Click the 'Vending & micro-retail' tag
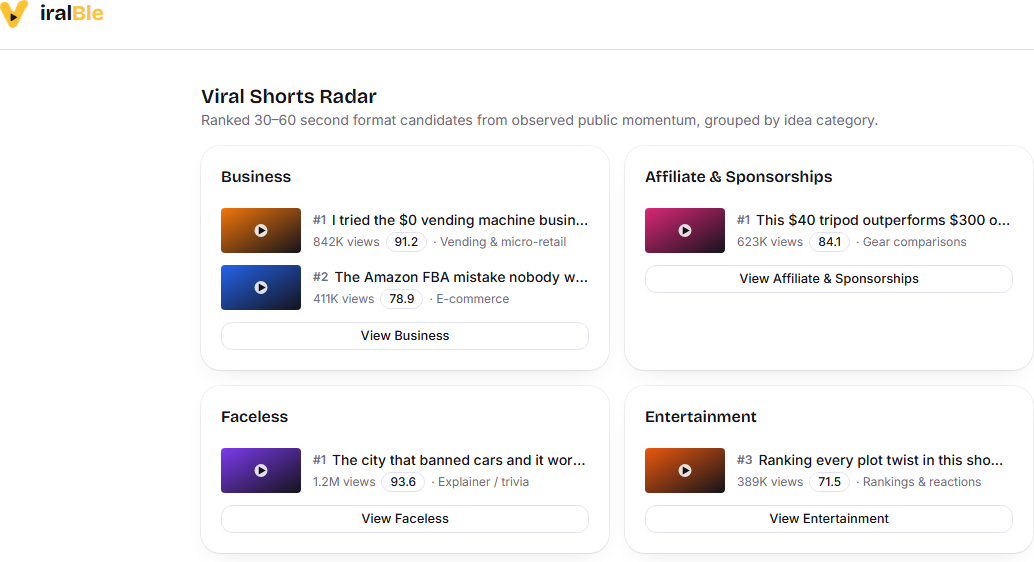This screenshot has width=1034, height=562. [503, 242]
